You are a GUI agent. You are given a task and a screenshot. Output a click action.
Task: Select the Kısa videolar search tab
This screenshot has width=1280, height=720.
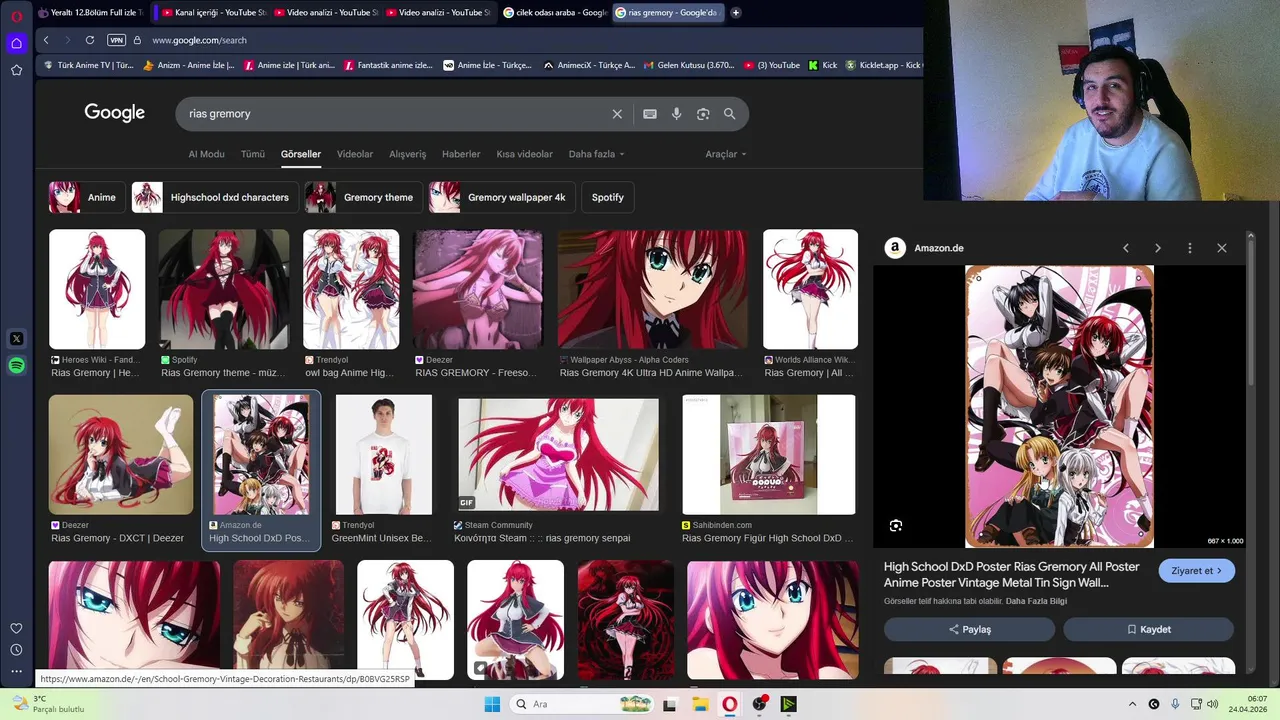[x=524, y=154]
